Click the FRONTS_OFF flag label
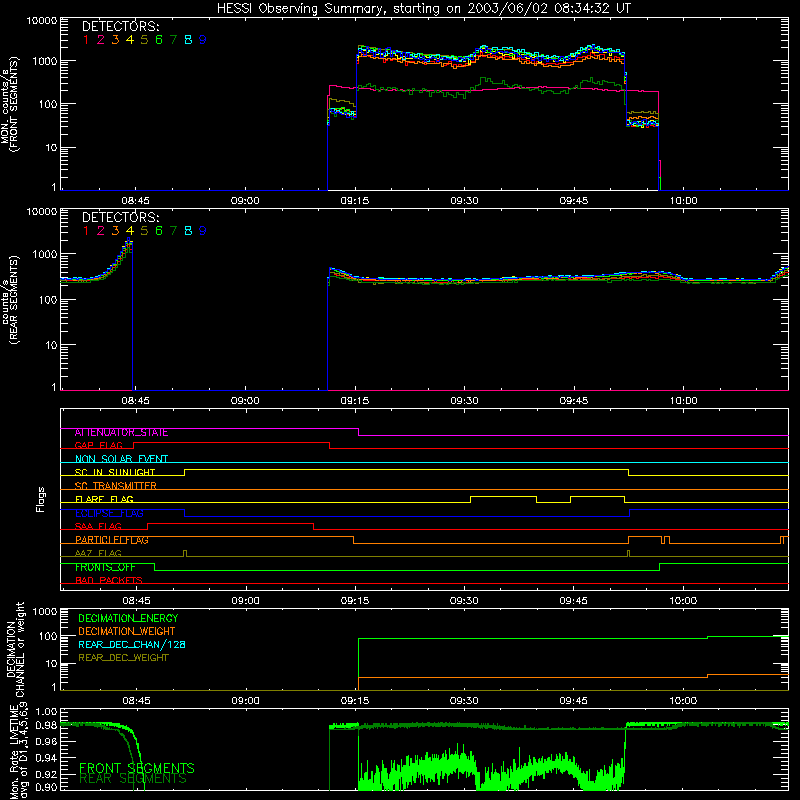800x800 pixels. (105, 567)
